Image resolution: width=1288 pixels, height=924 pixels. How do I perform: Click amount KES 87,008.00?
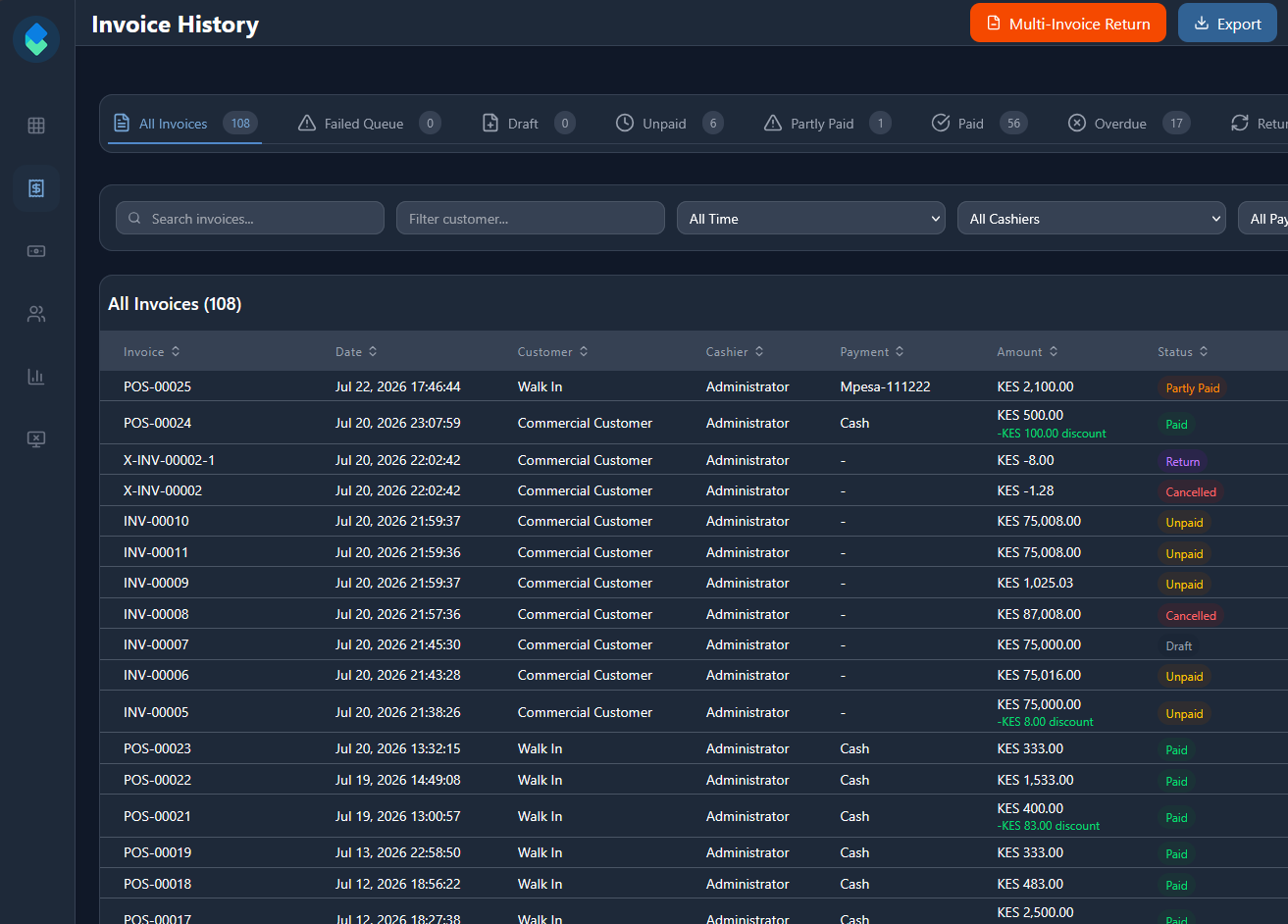point(1039,614)
